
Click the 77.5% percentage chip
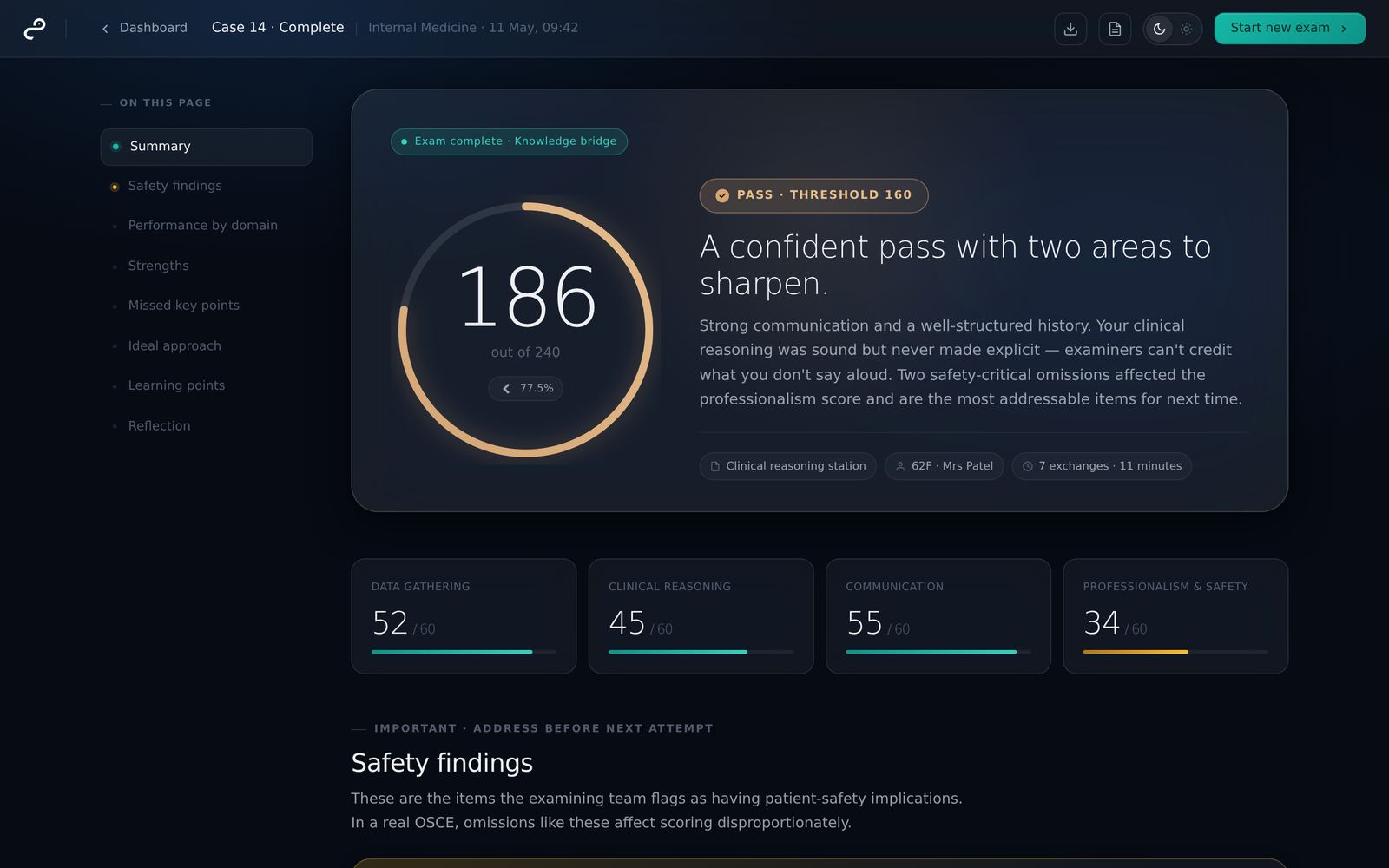(x=525, y=389)
